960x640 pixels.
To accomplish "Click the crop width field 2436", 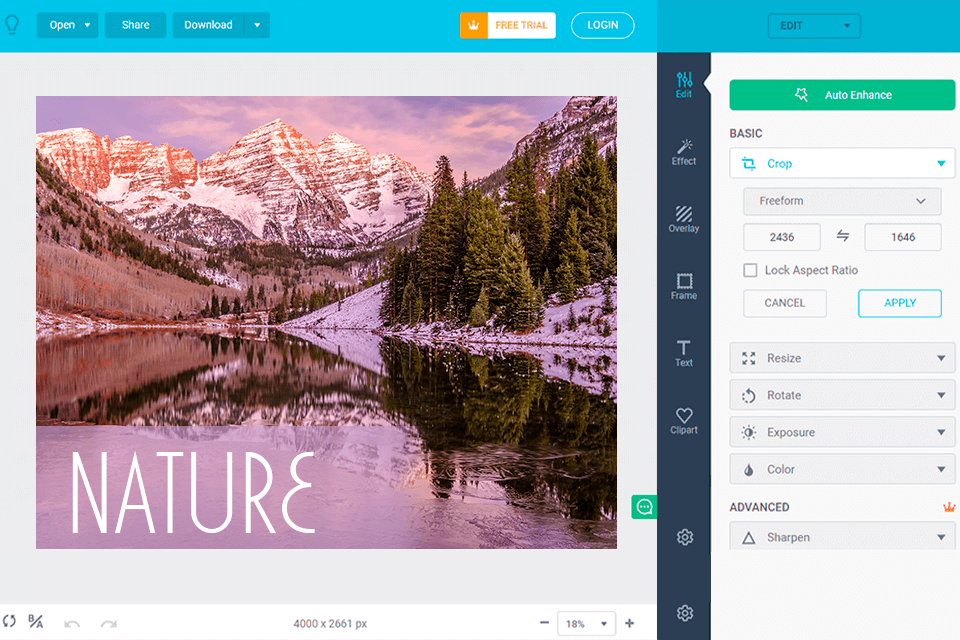I will 782,237.
